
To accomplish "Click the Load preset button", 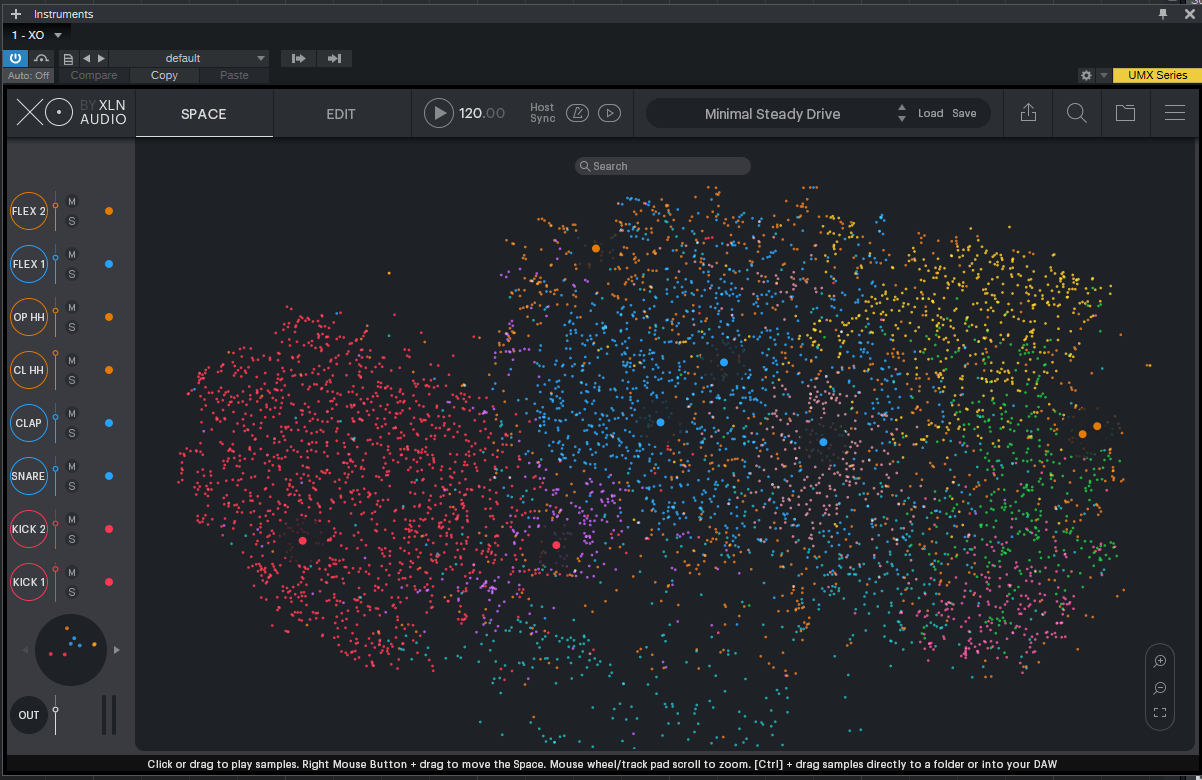I will [931, 114].
